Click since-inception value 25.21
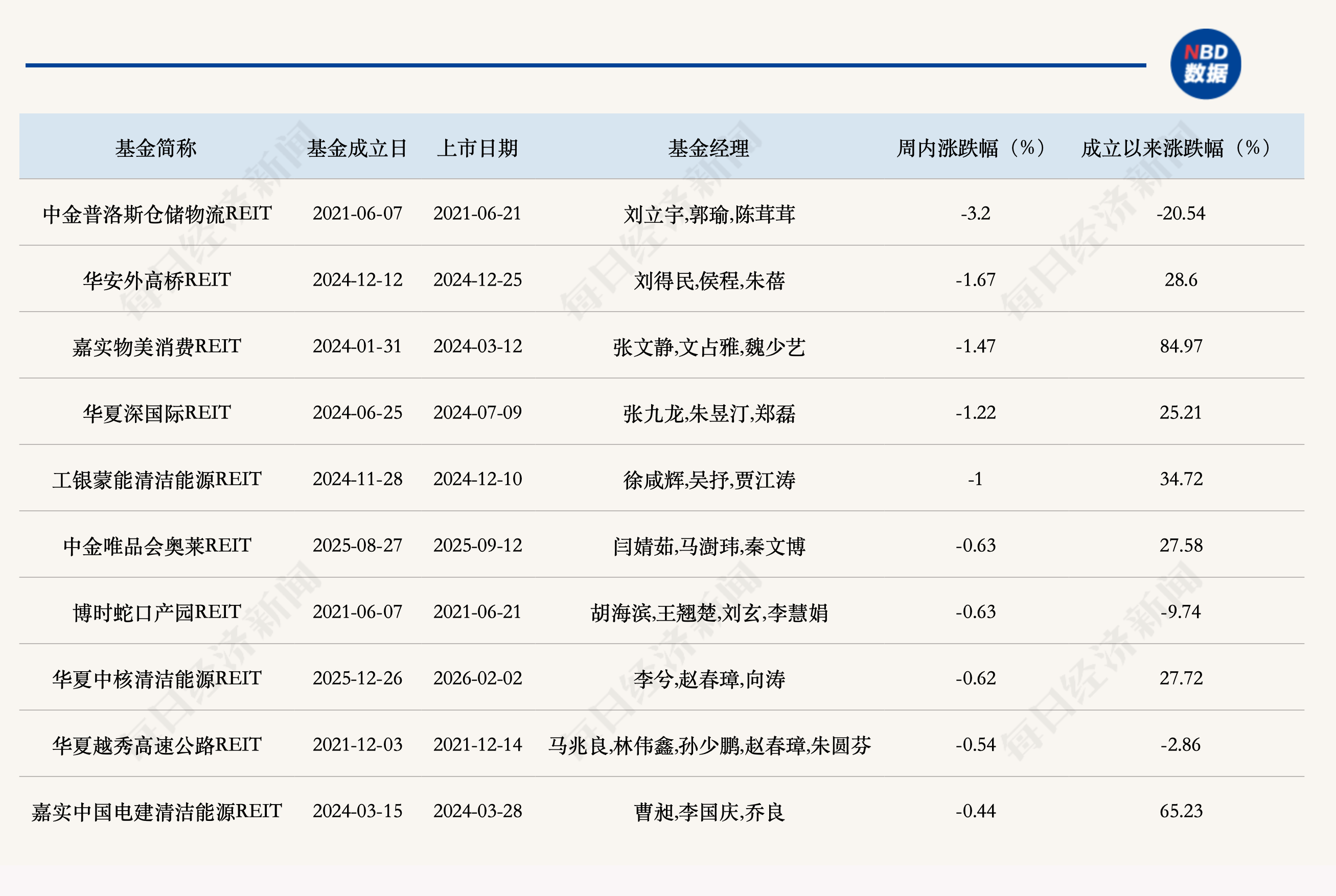The image size is (1336, 896). 1181,413
